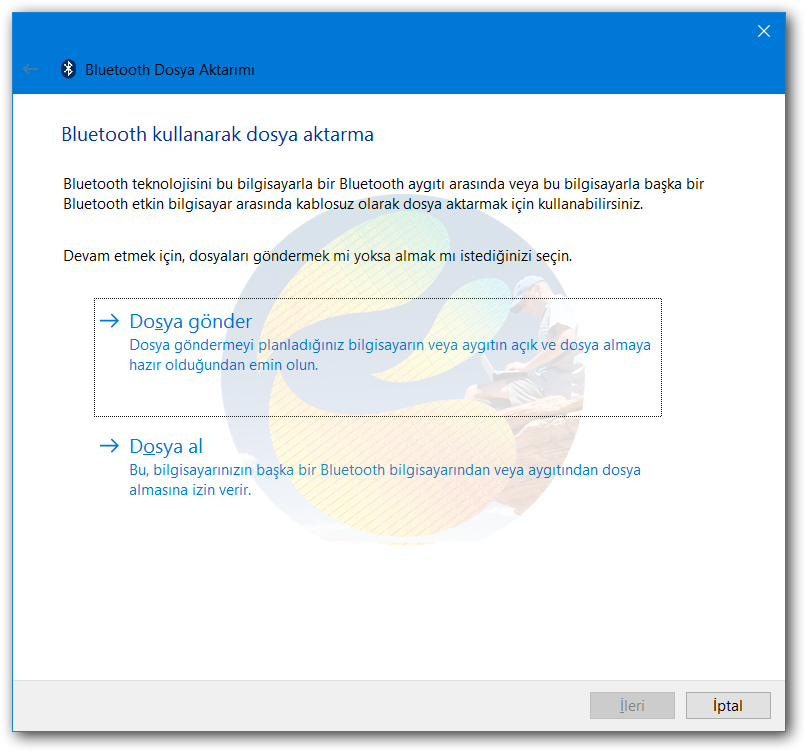Click the 'Bluetooth Dosya Aktarımı' title text
The width and height of the screenshot is (806, 752).
pyautogui.click(x=170, y=70)
